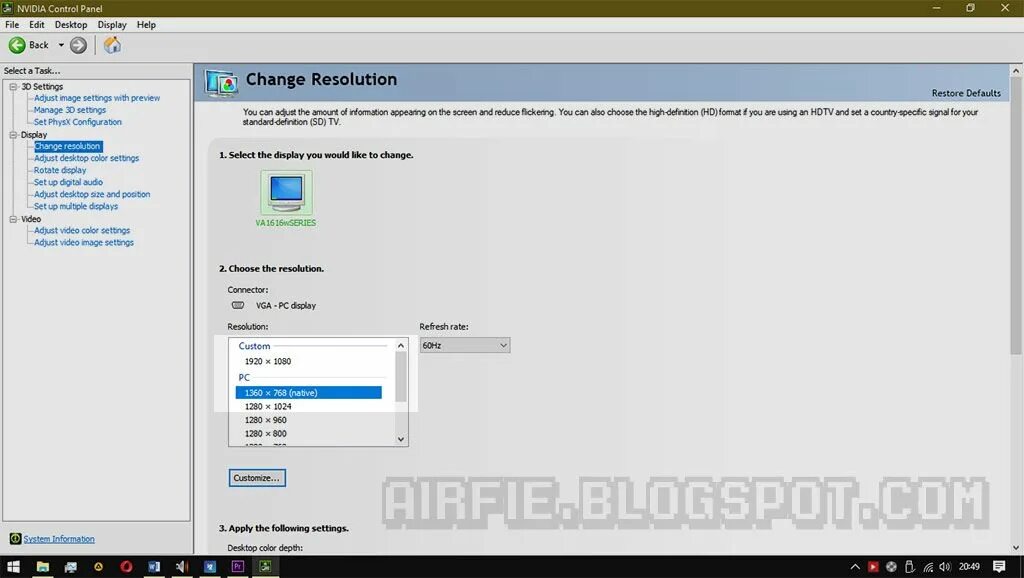Open Adjust desktop color settings
This screenshot has width=1024, height=578.
86,158
